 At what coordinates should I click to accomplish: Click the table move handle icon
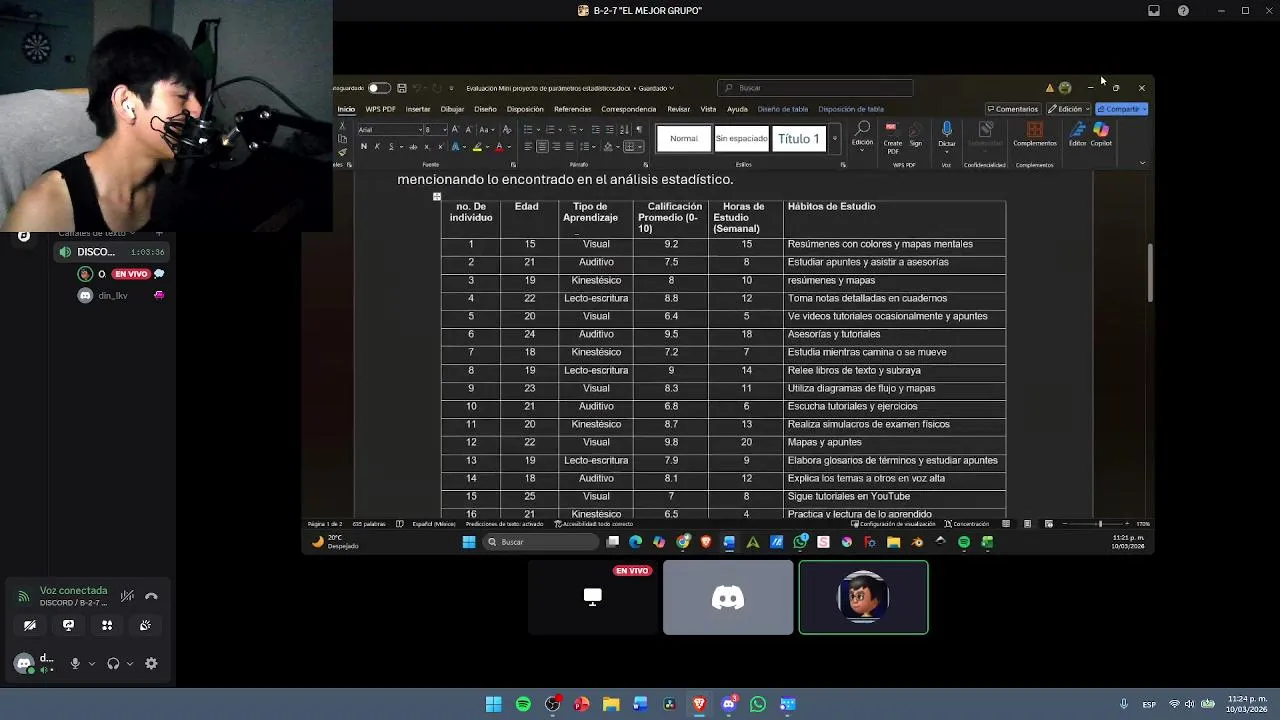[x=437, y=197]
